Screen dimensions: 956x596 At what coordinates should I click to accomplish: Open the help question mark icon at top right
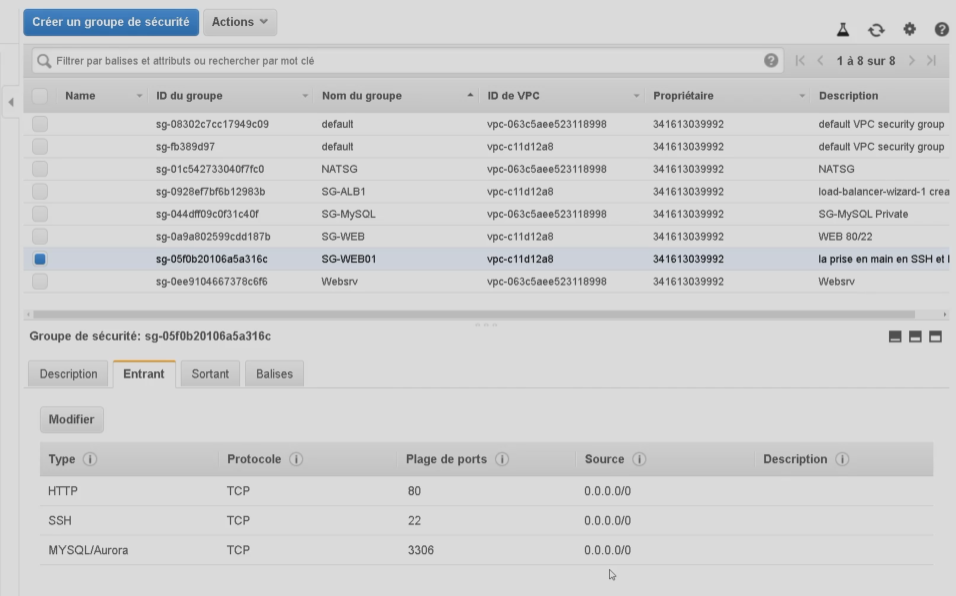[941, 29]
